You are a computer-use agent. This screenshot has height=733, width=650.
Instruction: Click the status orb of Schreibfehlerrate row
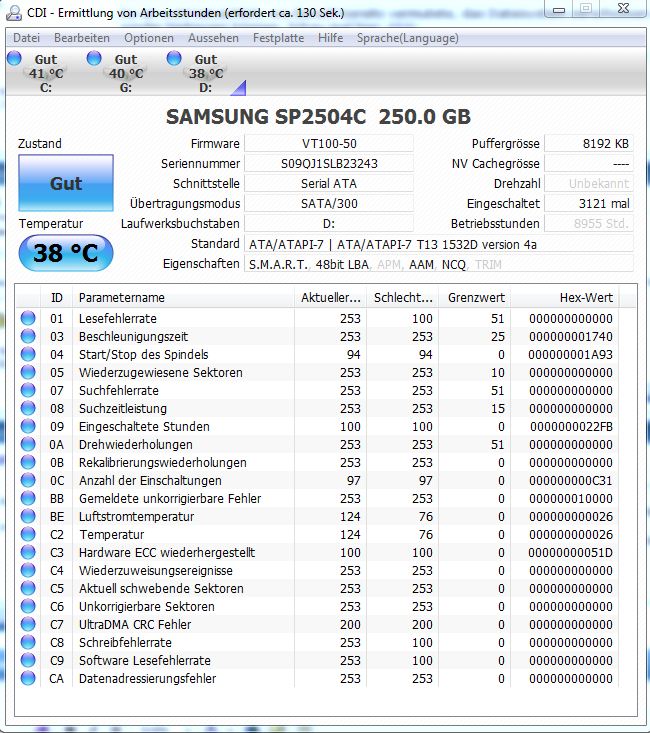(x=28, y=642)
